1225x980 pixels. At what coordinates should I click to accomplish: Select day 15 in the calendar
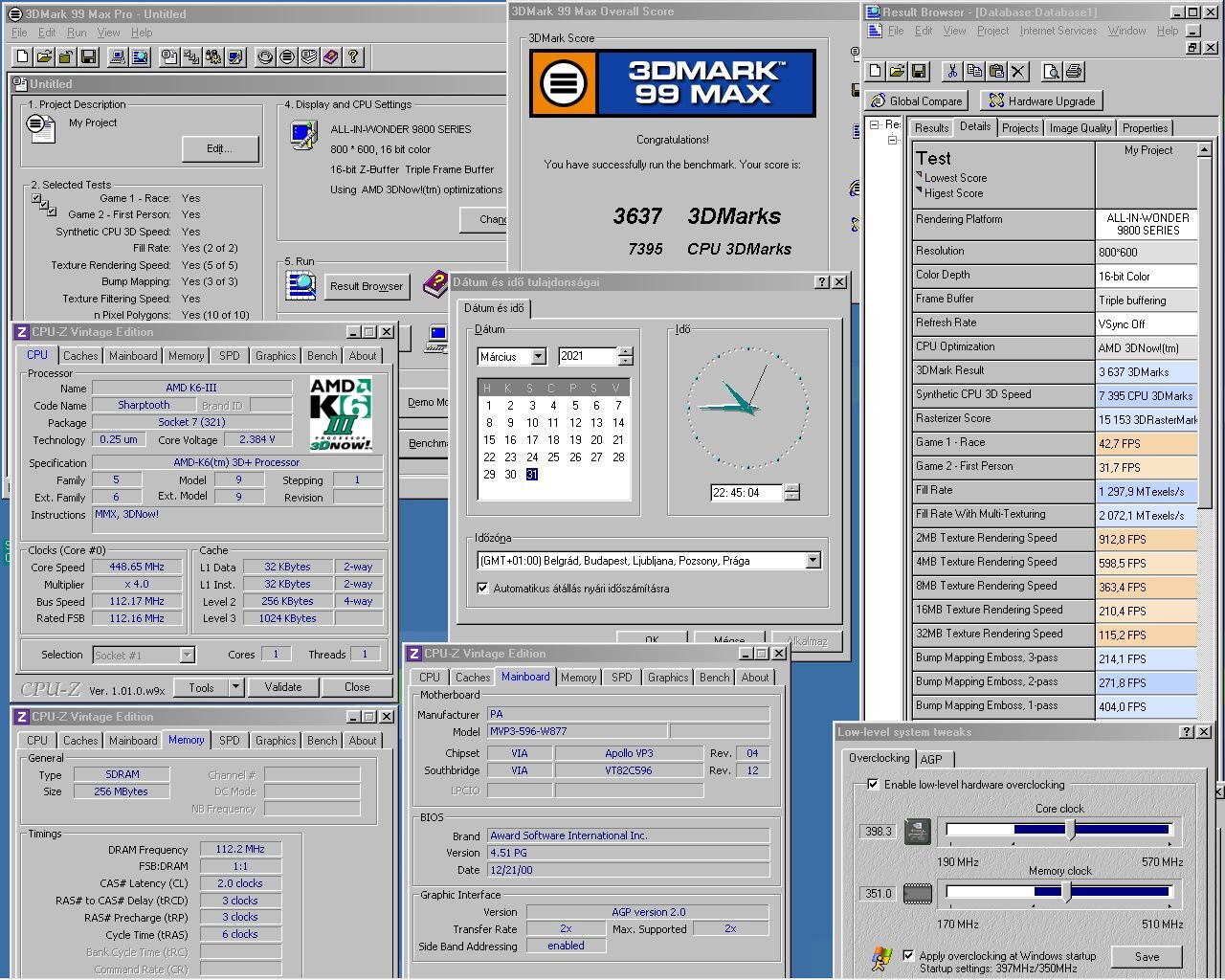489,439
